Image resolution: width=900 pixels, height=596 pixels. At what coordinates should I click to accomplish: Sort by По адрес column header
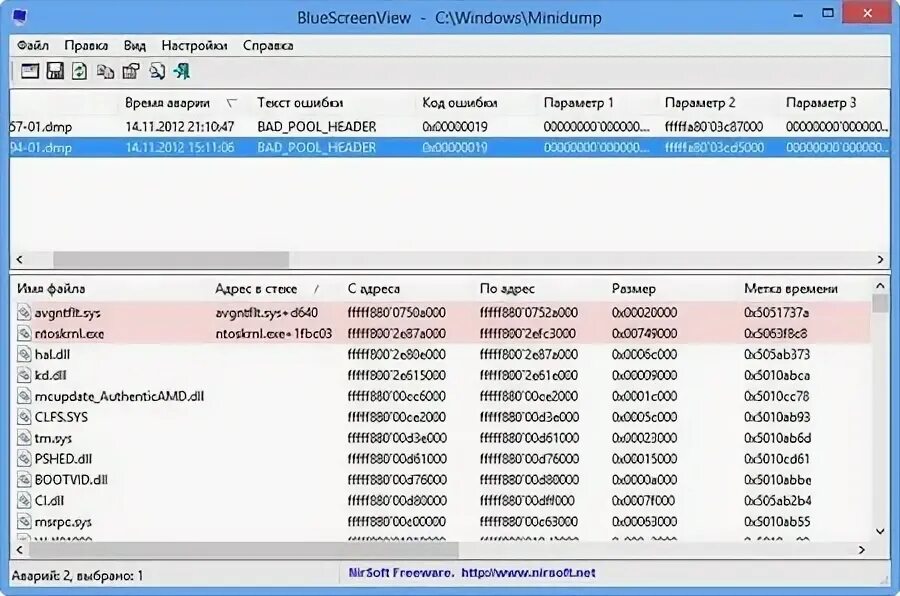click(x=507, y=289)
